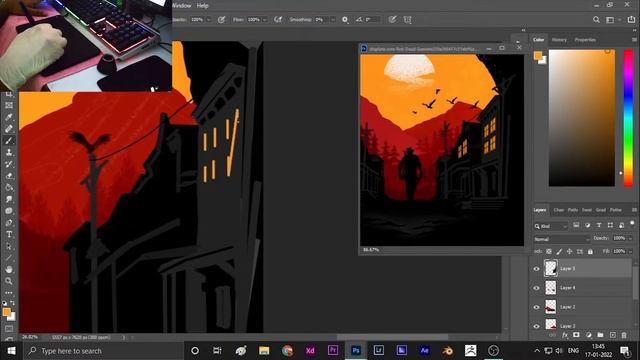Switch to the History tab
Image resolution: width=640 pixels, height=360 pixels.
point(559,40)
